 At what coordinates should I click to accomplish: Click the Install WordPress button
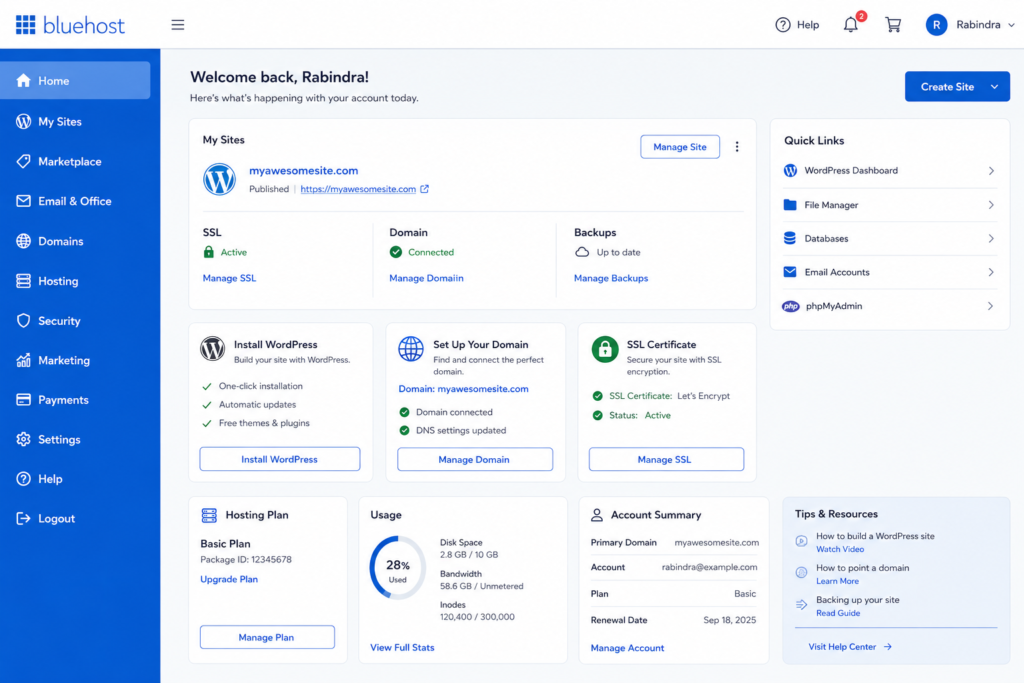(280, 459)
